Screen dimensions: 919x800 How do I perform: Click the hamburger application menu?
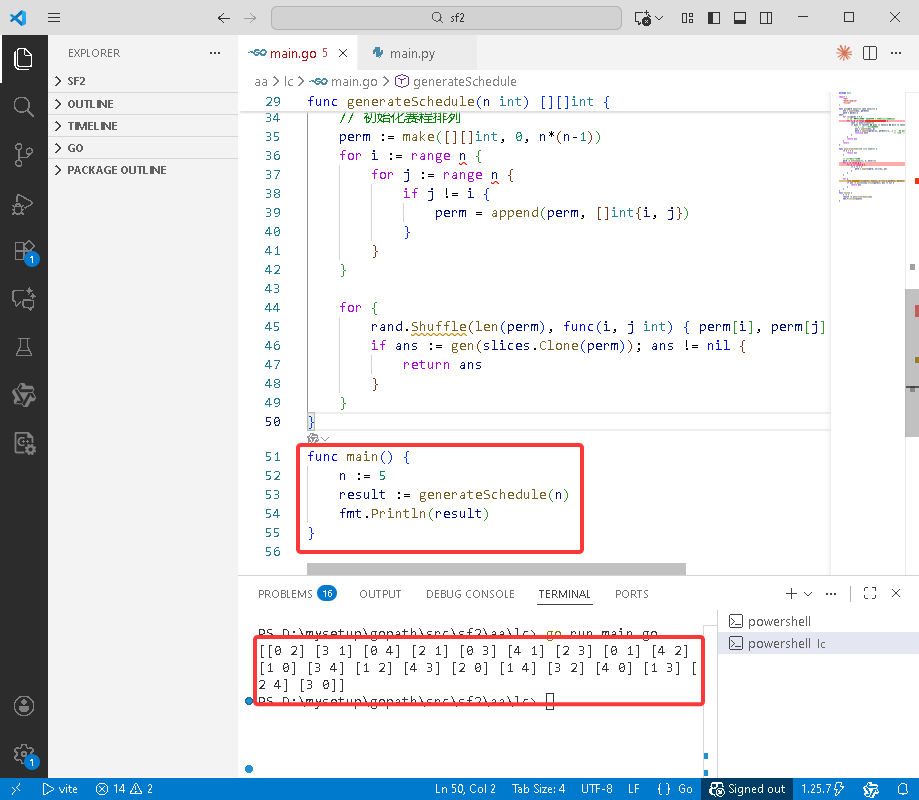pyautogui.click(x=54, y=18)
